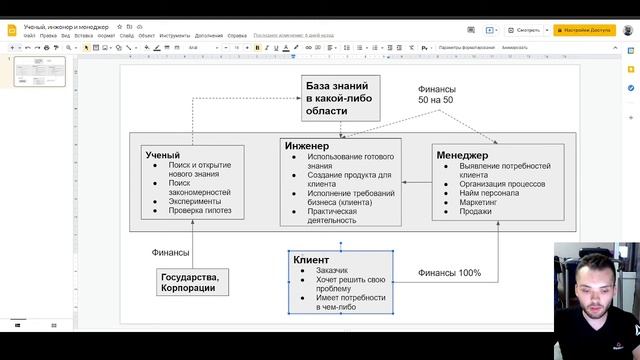Open the highlight color marker
Image resolution: width=640 pixels, height=360 pixels.
296,48
